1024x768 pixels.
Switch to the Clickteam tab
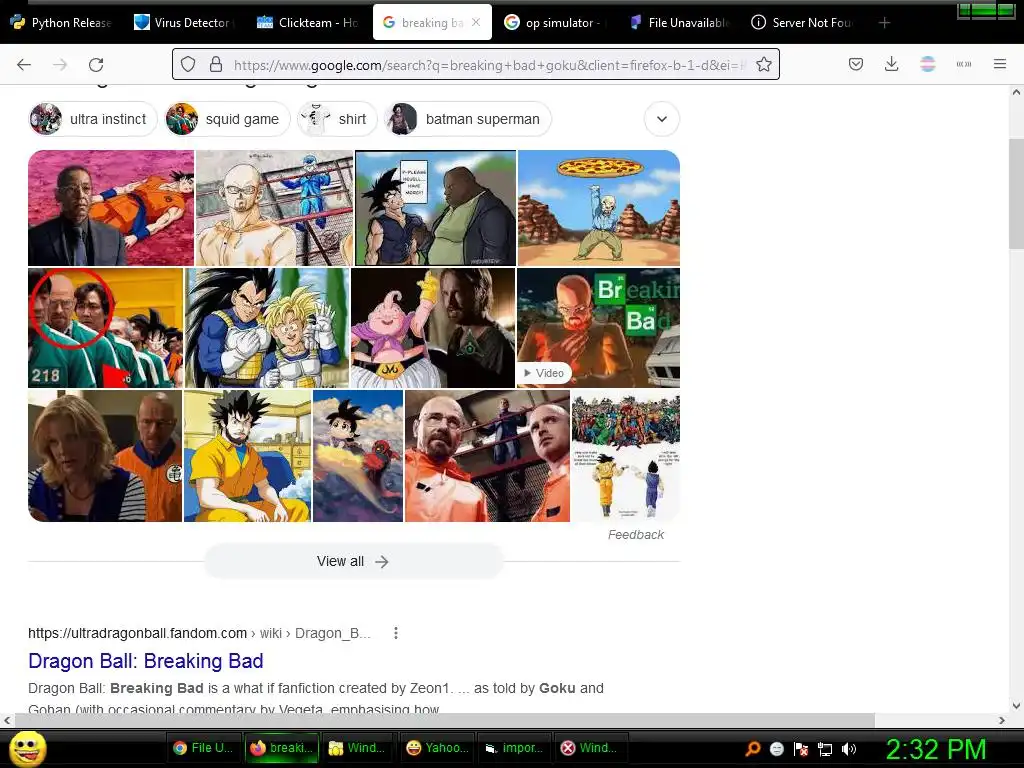coord(307,23)
